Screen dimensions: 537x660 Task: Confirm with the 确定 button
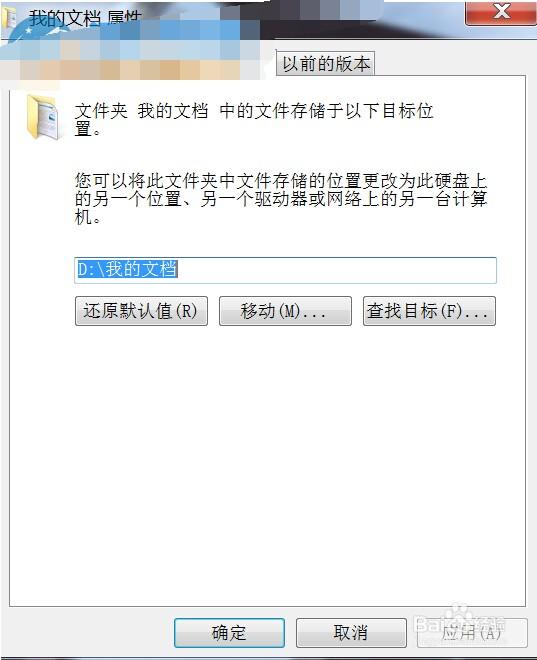(x=229, y=632)
